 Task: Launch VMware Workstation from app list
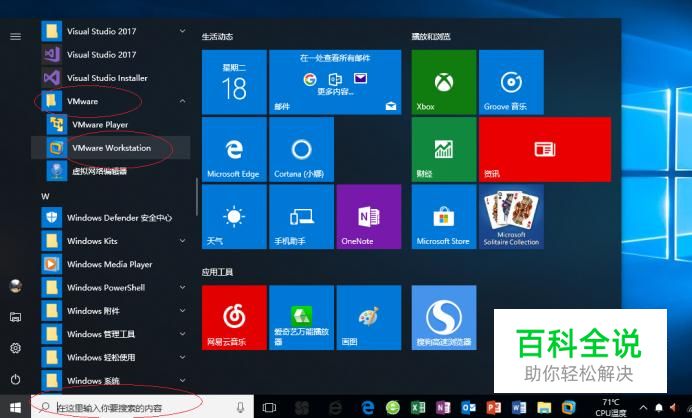tap(110, 148)
